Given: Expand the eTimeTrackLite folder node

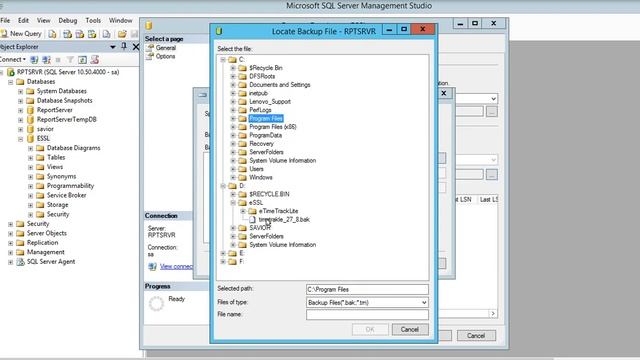Looking at the screenshot, I should (x=243, y=211).
